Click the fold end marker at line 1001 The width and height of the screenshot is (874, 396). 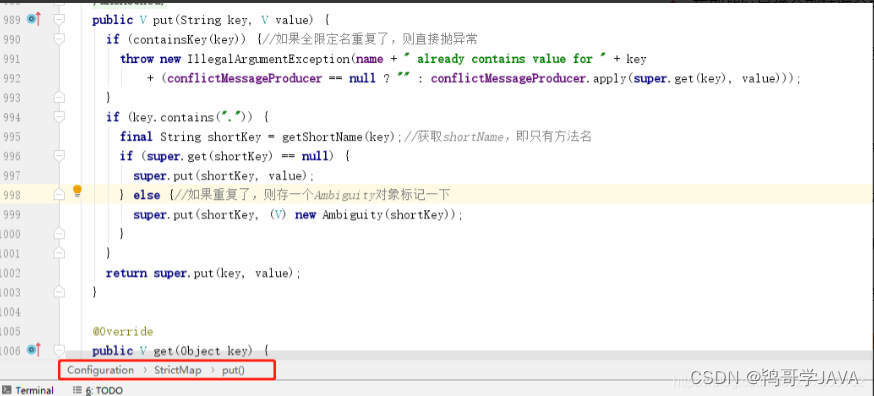coord(59,253)
